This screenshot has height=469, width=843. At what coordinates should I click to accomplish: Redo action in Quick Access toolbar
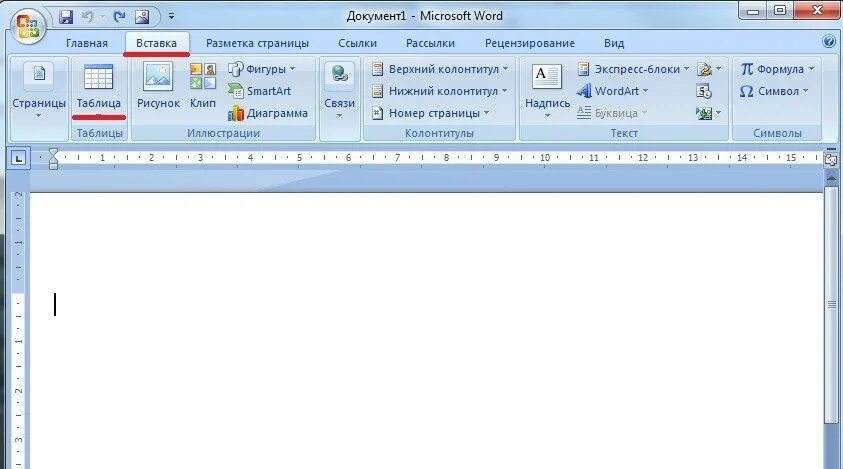tap(119, 17)
